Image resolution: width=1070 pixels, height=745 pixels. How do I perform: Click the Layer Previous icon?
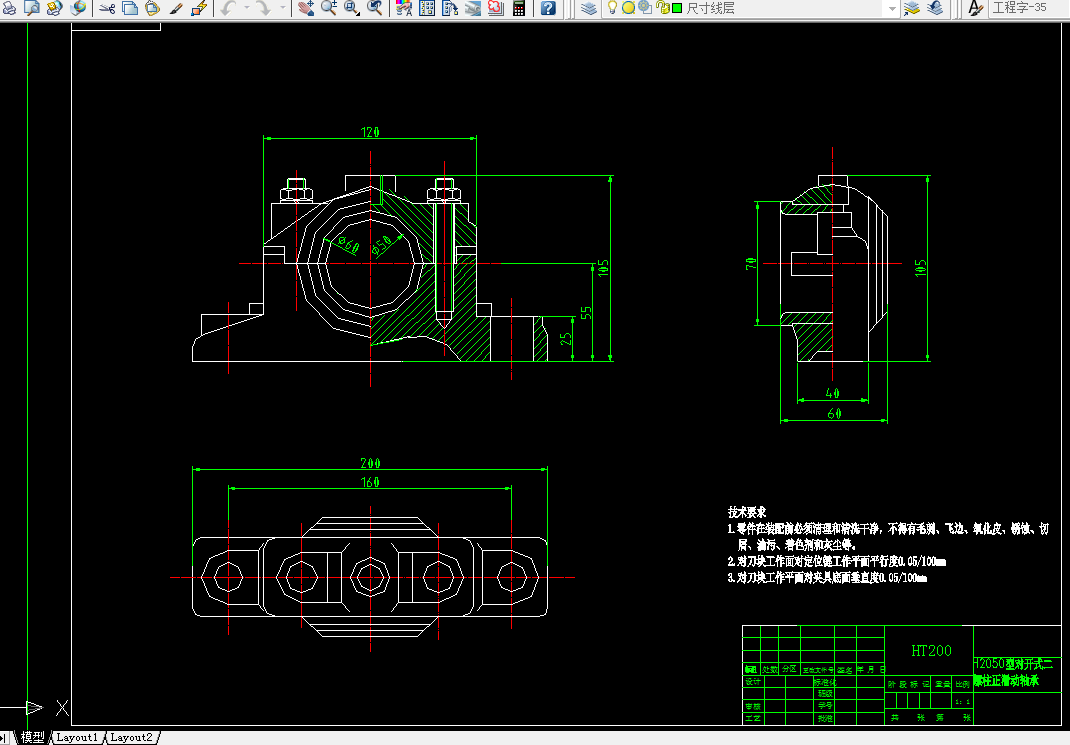[936, 8]
